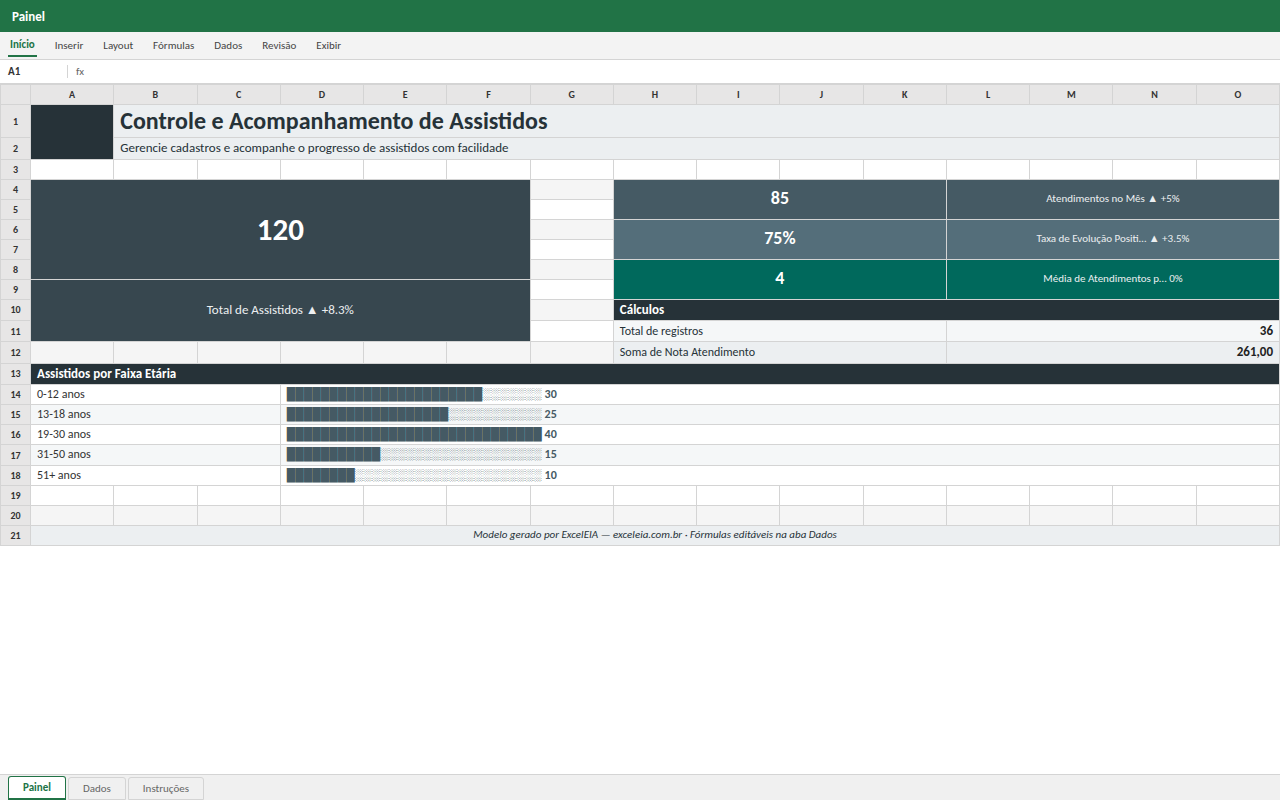Screen dimensions: 1280x800
Task: Click the 85 KPI value cell
Action: click(780, 199)
